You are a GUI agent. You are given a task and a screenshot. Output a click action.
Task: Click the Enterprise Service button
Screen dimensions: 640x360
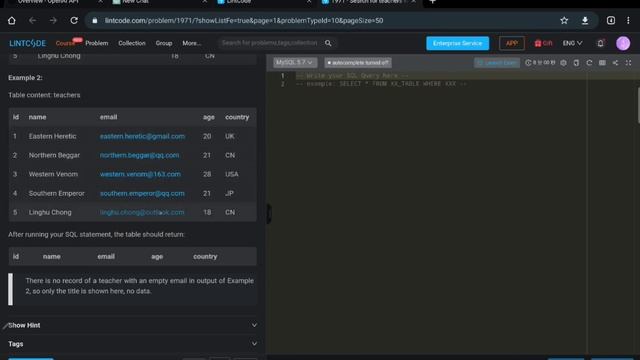458,43
